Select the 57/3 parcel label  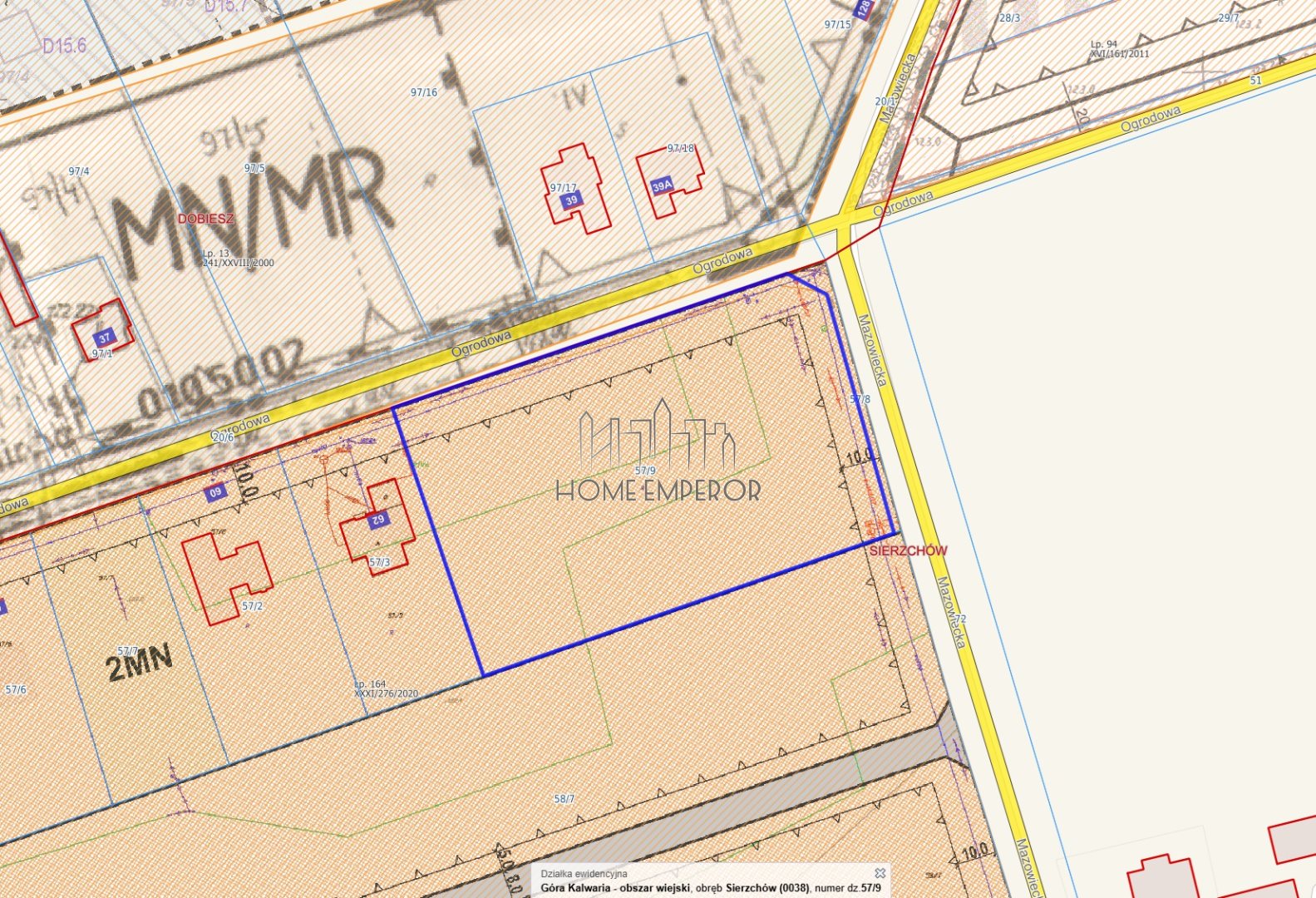380,562
